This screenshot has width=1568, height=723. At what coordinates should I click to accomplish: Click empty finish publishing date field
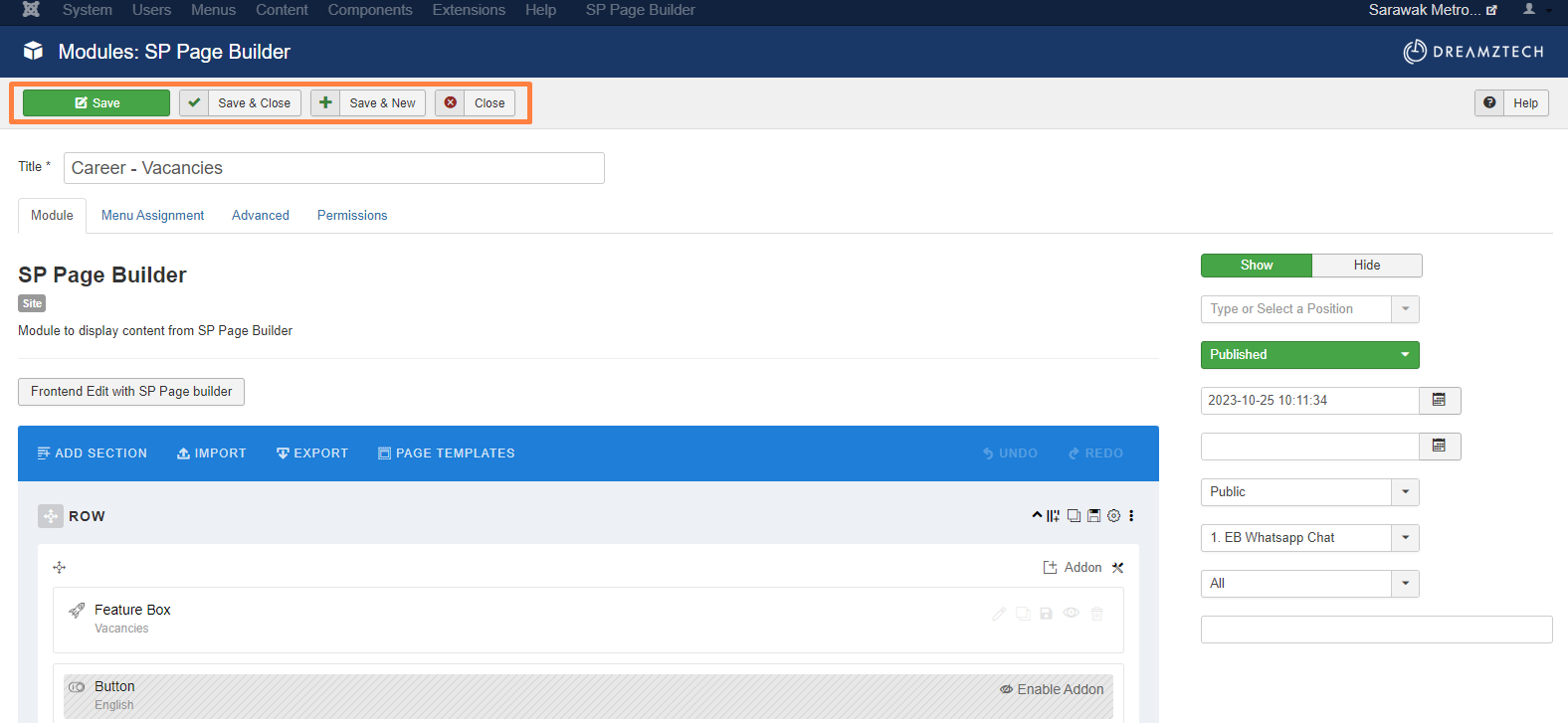[x=1309, y=447]
